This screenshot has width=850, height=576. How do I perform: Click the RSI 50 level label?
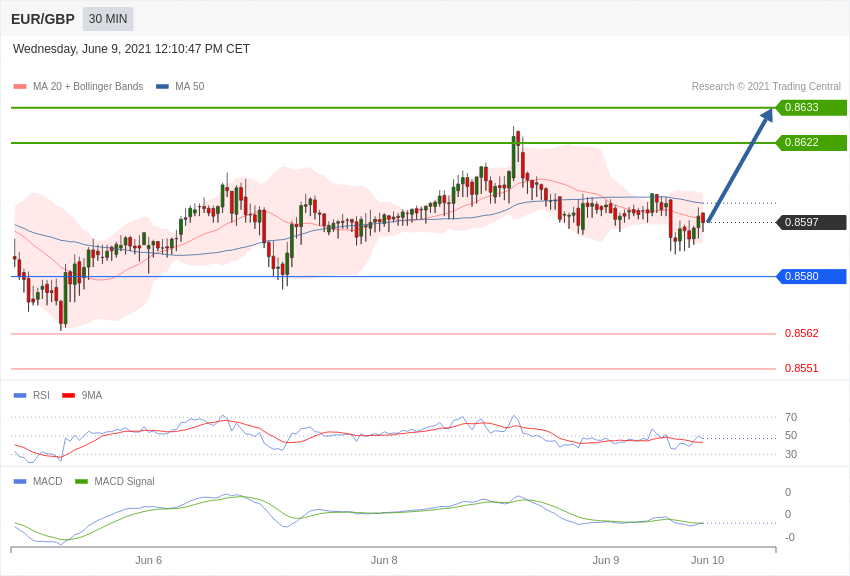coord(791,435)
